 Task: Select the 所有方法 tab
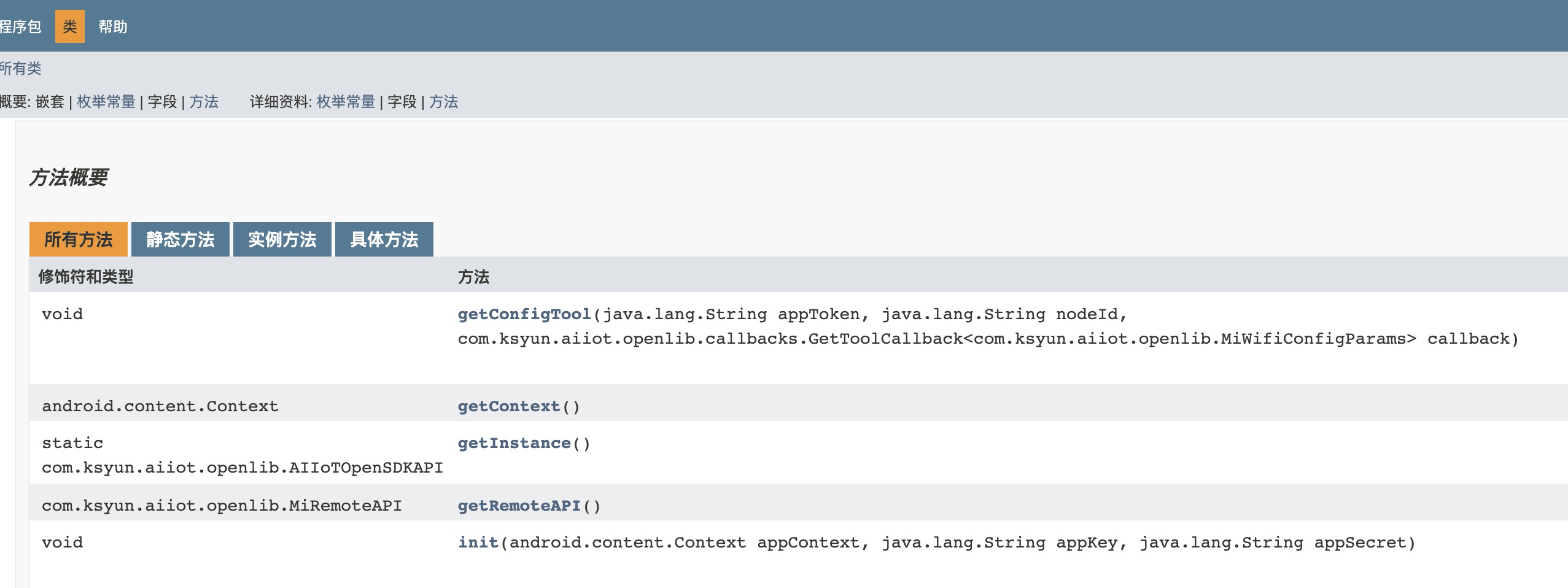click(79, 239)
